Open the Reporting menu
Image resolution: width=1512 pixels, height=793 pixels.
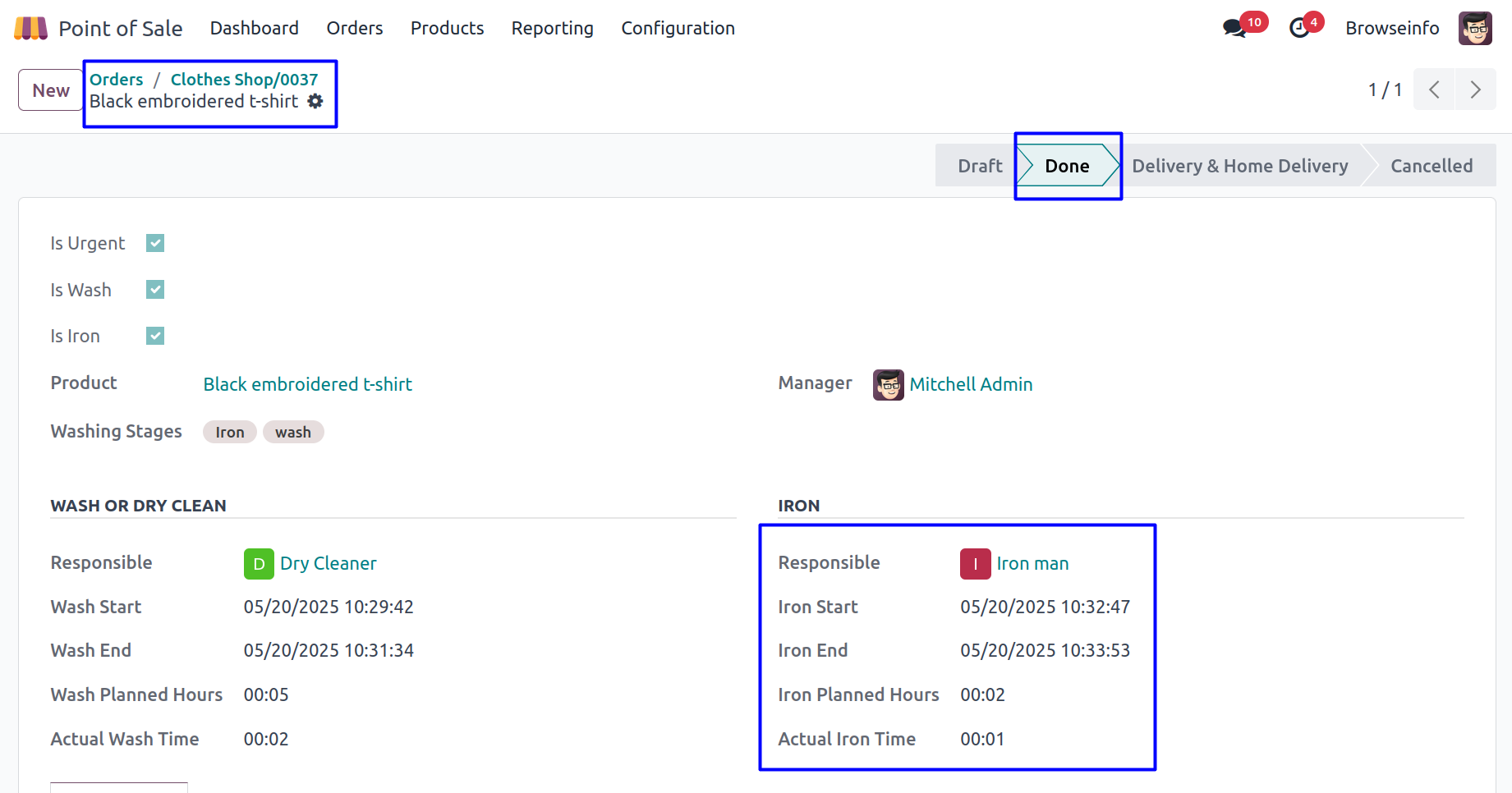552,29
